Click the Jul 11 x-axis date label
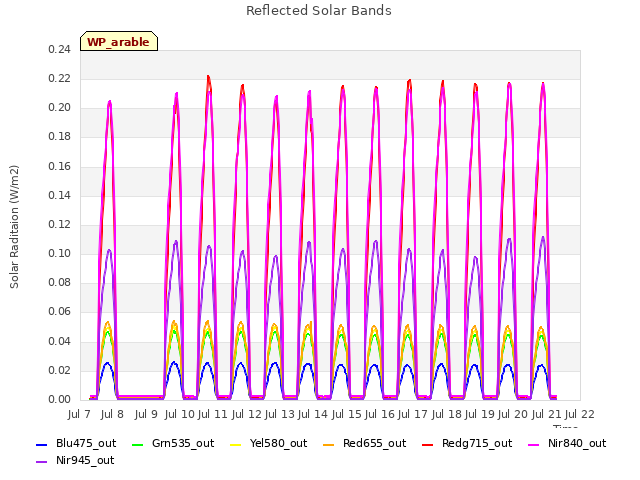 [x=213, y=414]
